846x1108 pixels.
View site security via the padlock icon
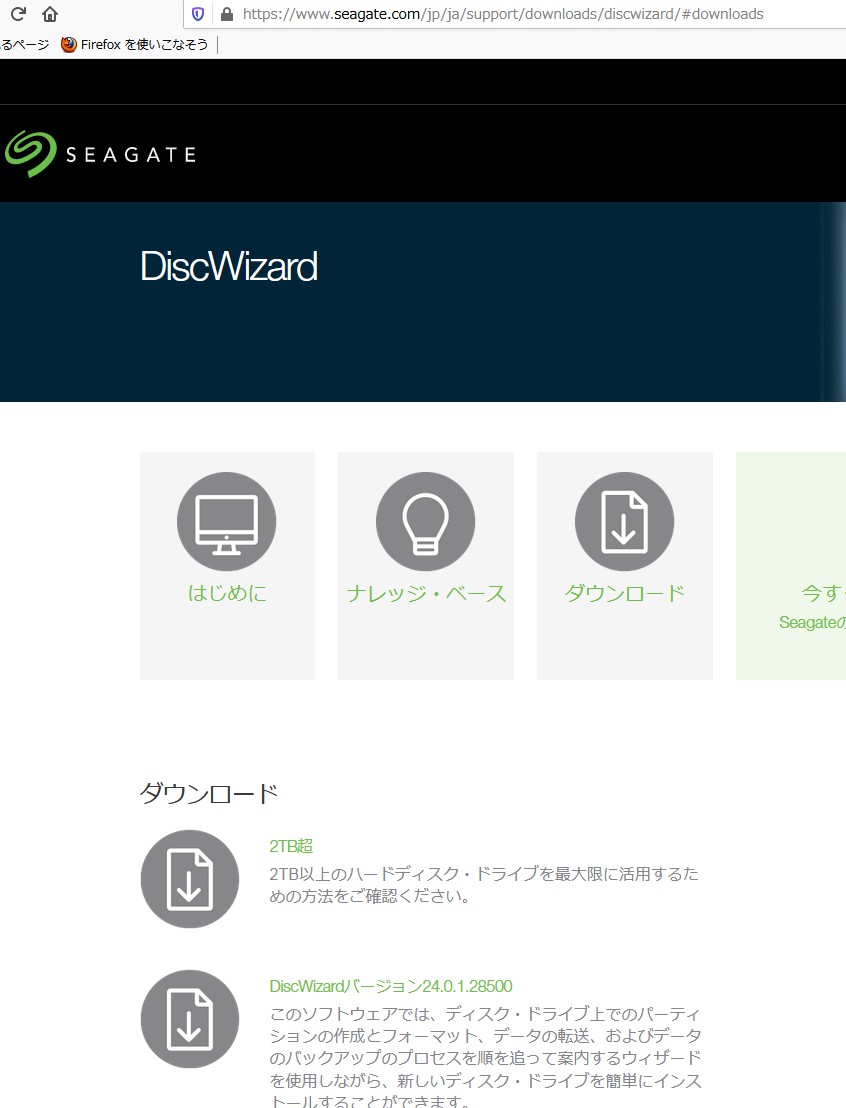[227, 14]
